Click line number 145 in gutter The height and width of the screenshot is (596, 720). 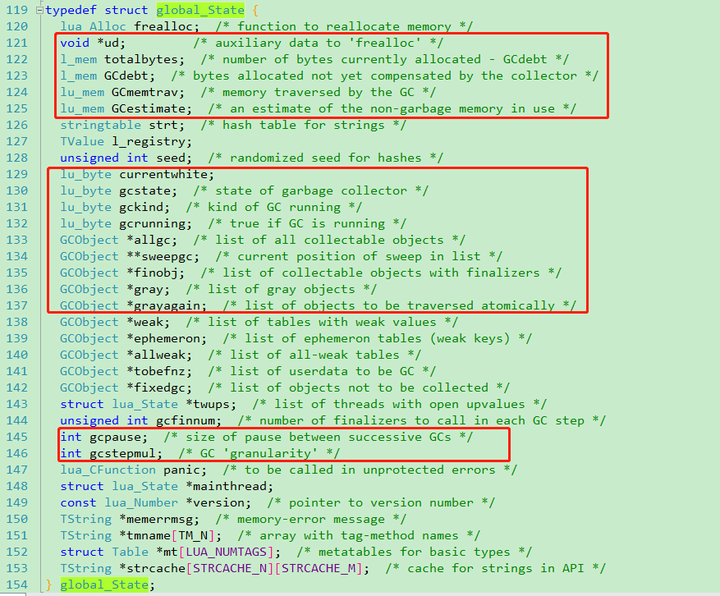click(x=17, y=437)
